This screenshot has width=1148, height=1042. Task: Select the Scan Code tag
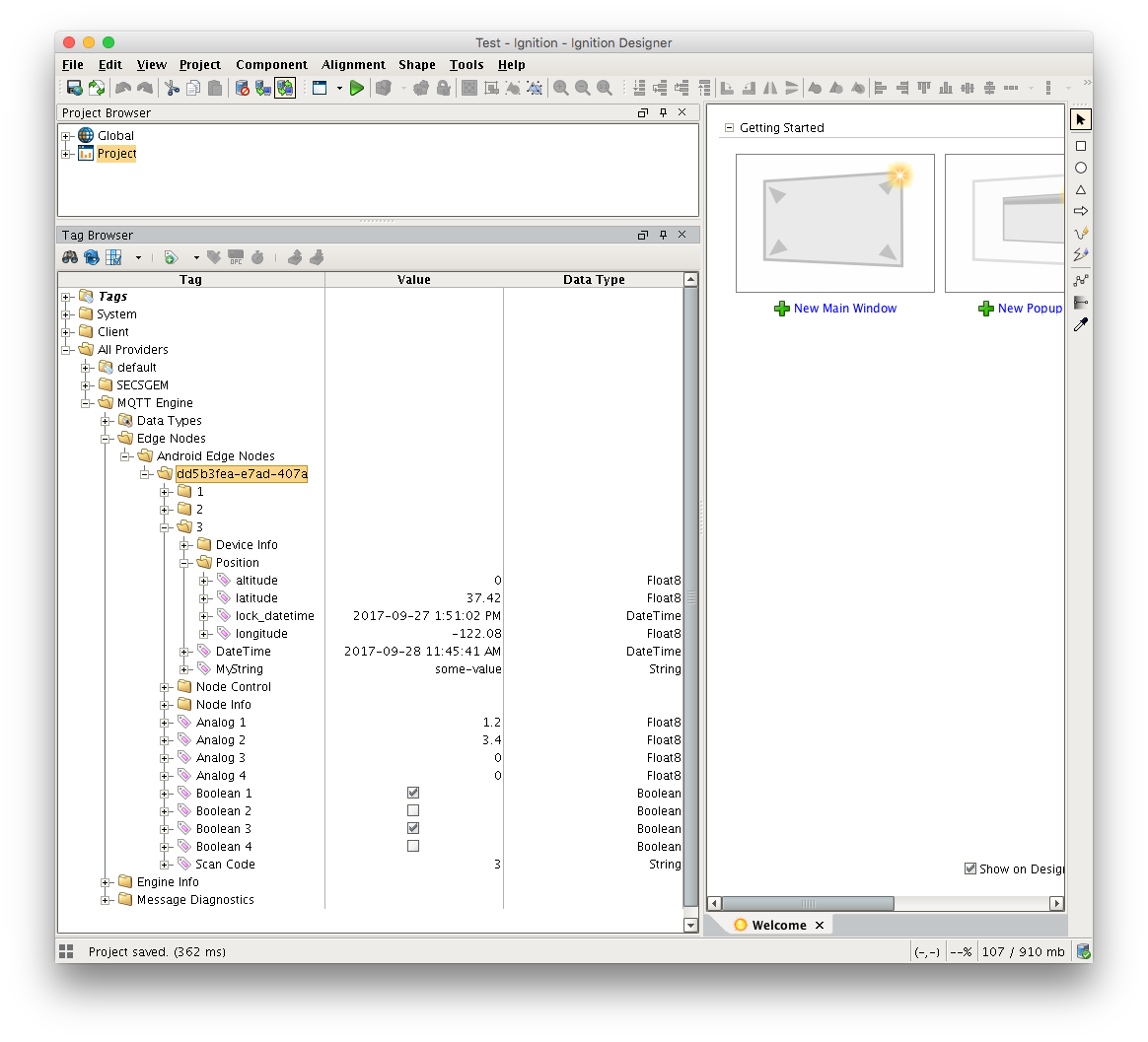point(226,865)
